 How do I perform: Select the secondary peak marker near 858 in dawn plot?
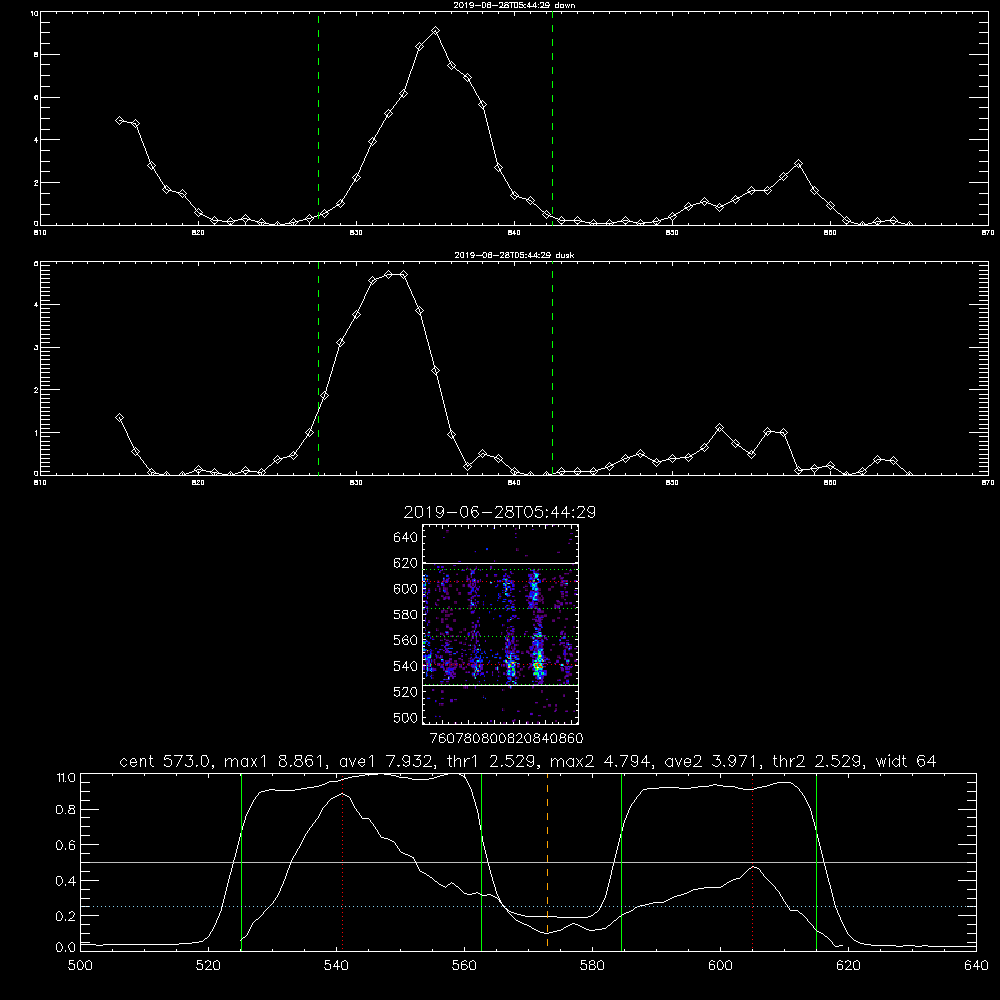[798, 164]
